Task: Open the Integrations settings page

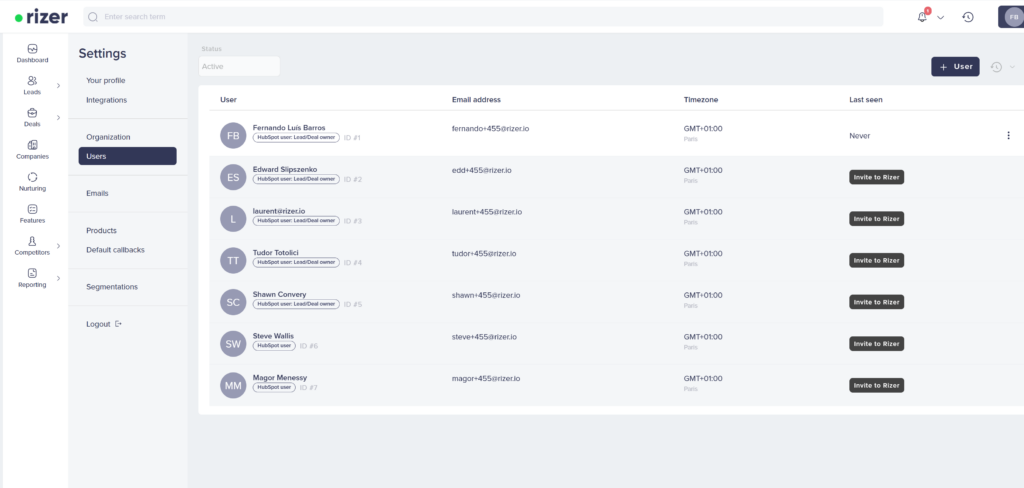Action: tap(106, 100)
